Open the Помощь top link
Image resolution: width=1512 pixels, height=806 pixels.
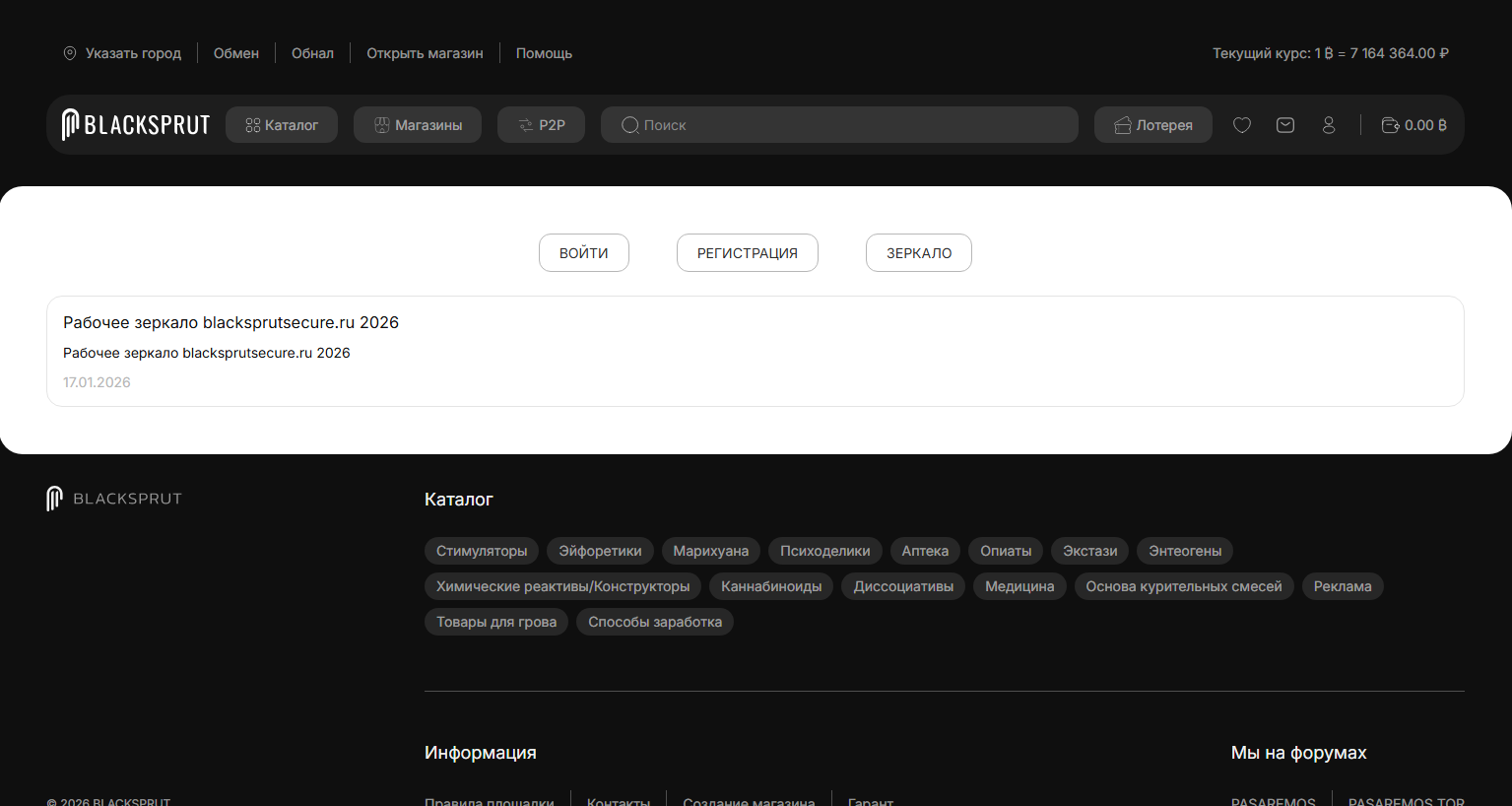544,53
